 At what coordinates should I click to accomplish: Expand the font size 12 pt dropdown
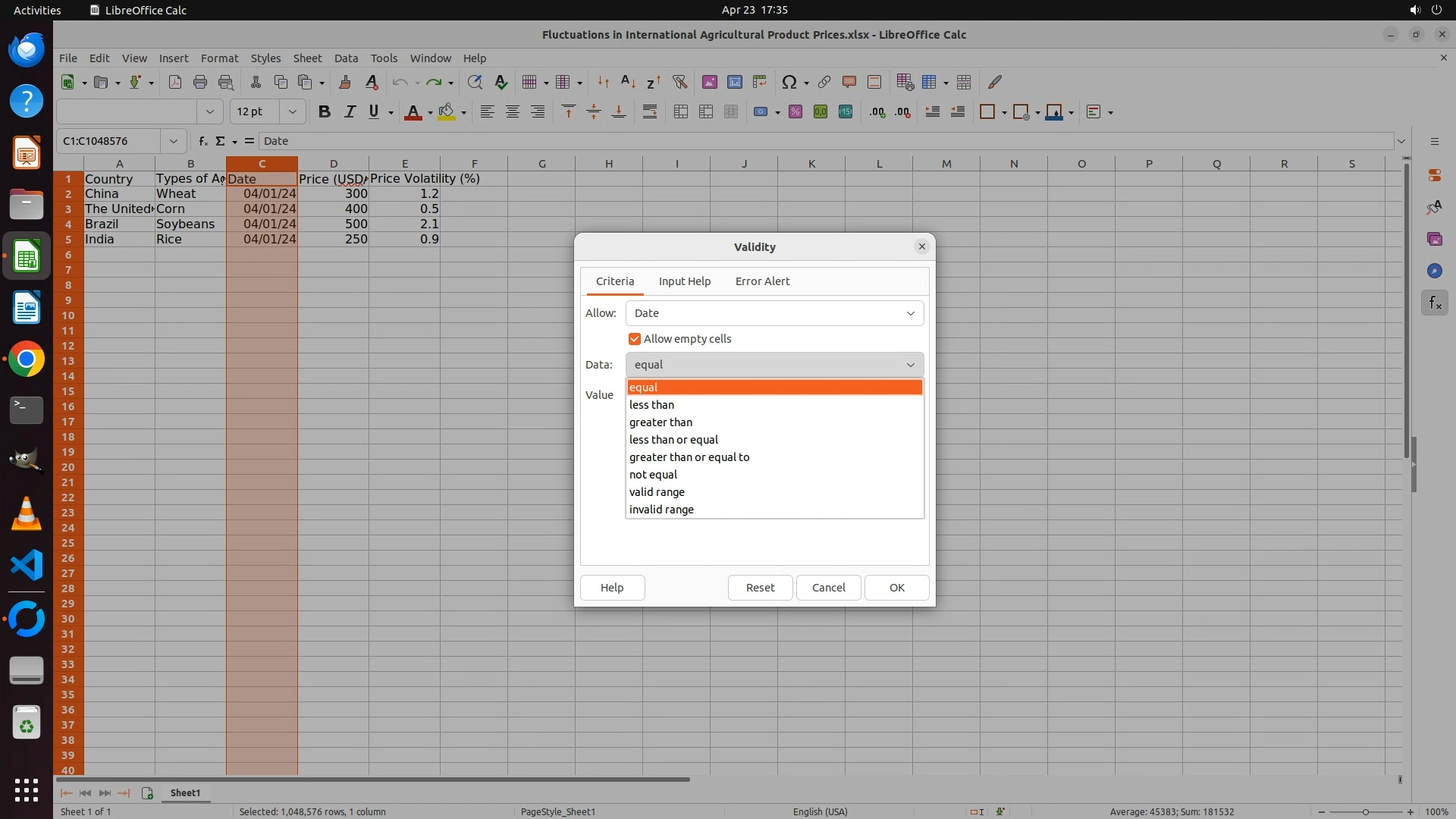[x=292, y=112]
